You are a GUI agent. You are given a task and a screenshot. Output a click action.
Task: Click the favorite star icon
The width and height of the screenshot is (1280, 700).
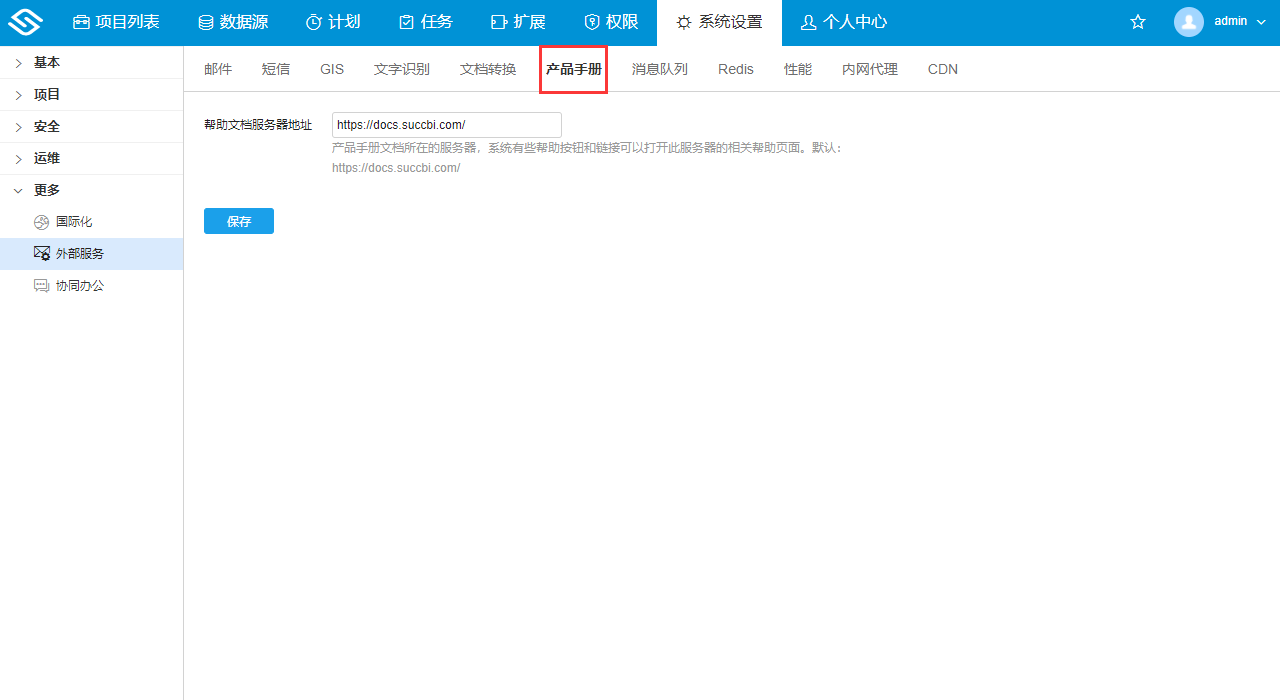pyautogui.click(x=1137, y=21)
